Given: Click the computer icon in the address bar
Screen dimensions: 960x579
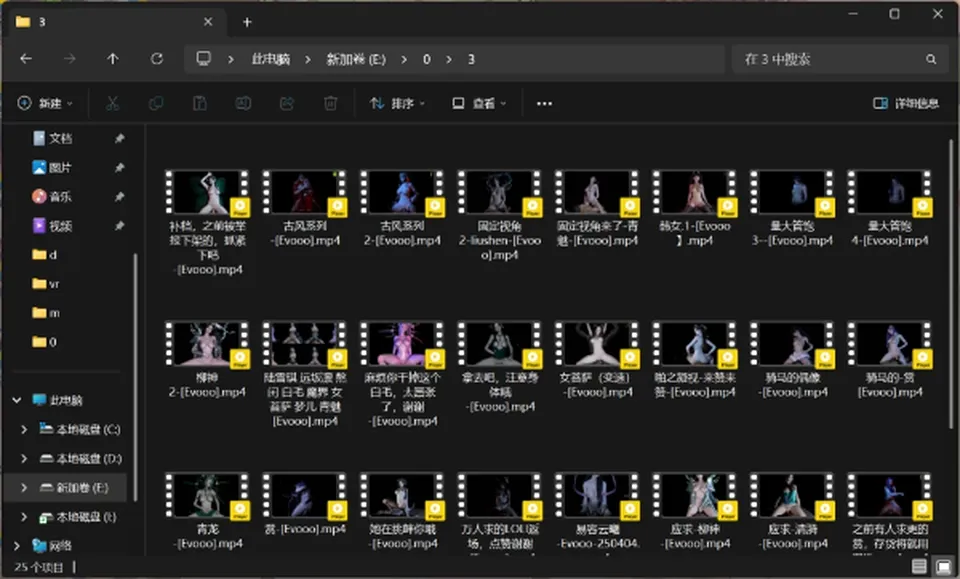Looking at the screenshot, I should (203, 59).
